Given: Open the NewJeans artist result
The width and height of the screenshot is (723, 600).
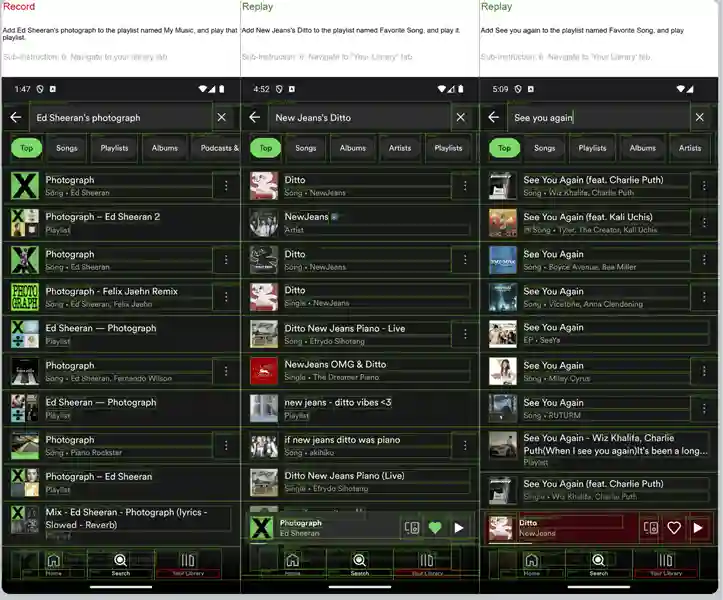Looking at the screenshot, I should point(360,223).
